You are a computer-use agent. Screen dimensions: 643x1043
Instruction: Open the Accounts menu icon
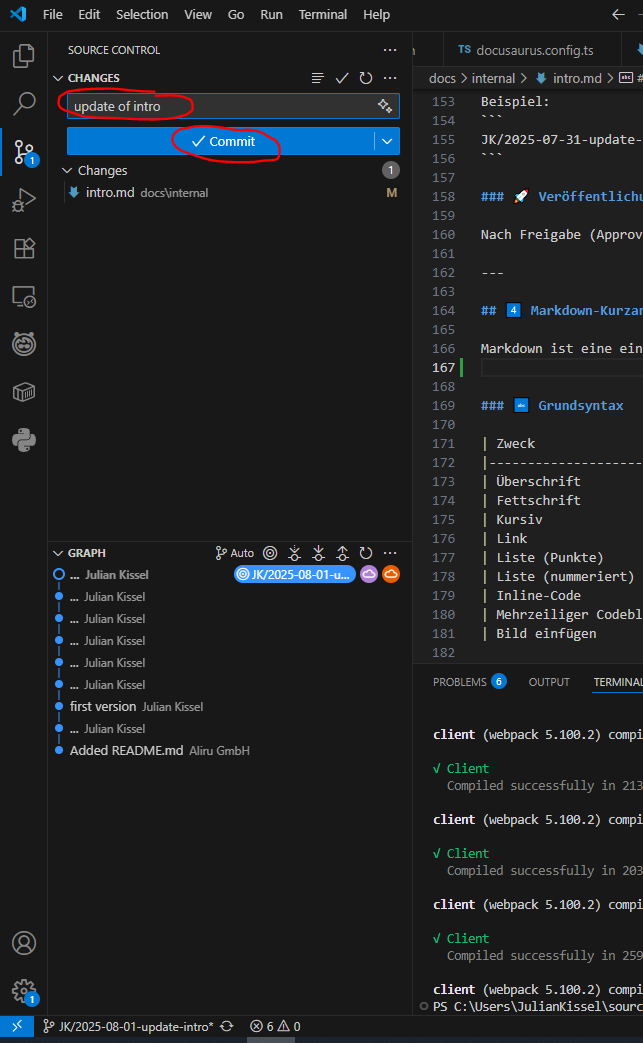[x=24, y=943]
